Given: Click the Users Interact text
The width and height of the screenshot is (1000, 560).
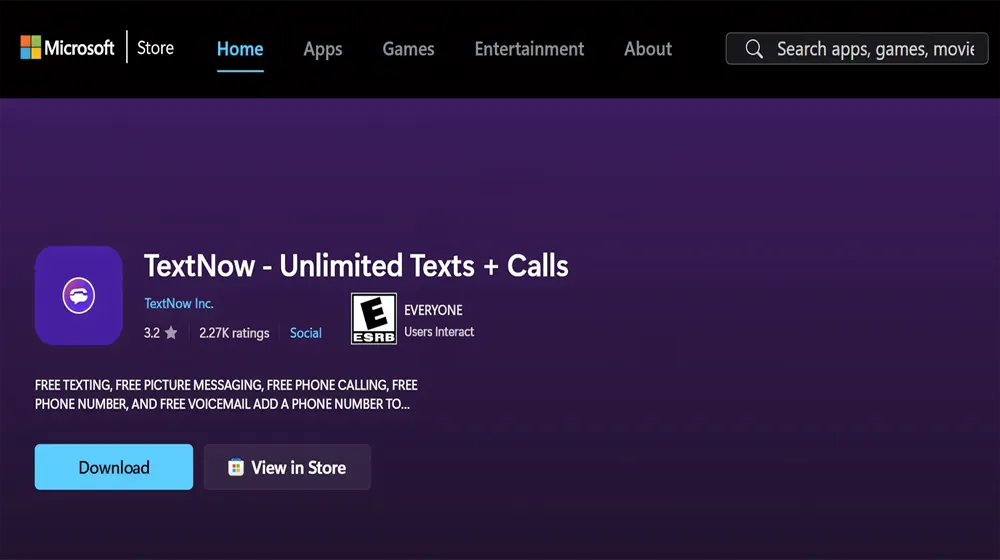Looking at the screenshot, I should click(439, 332).
